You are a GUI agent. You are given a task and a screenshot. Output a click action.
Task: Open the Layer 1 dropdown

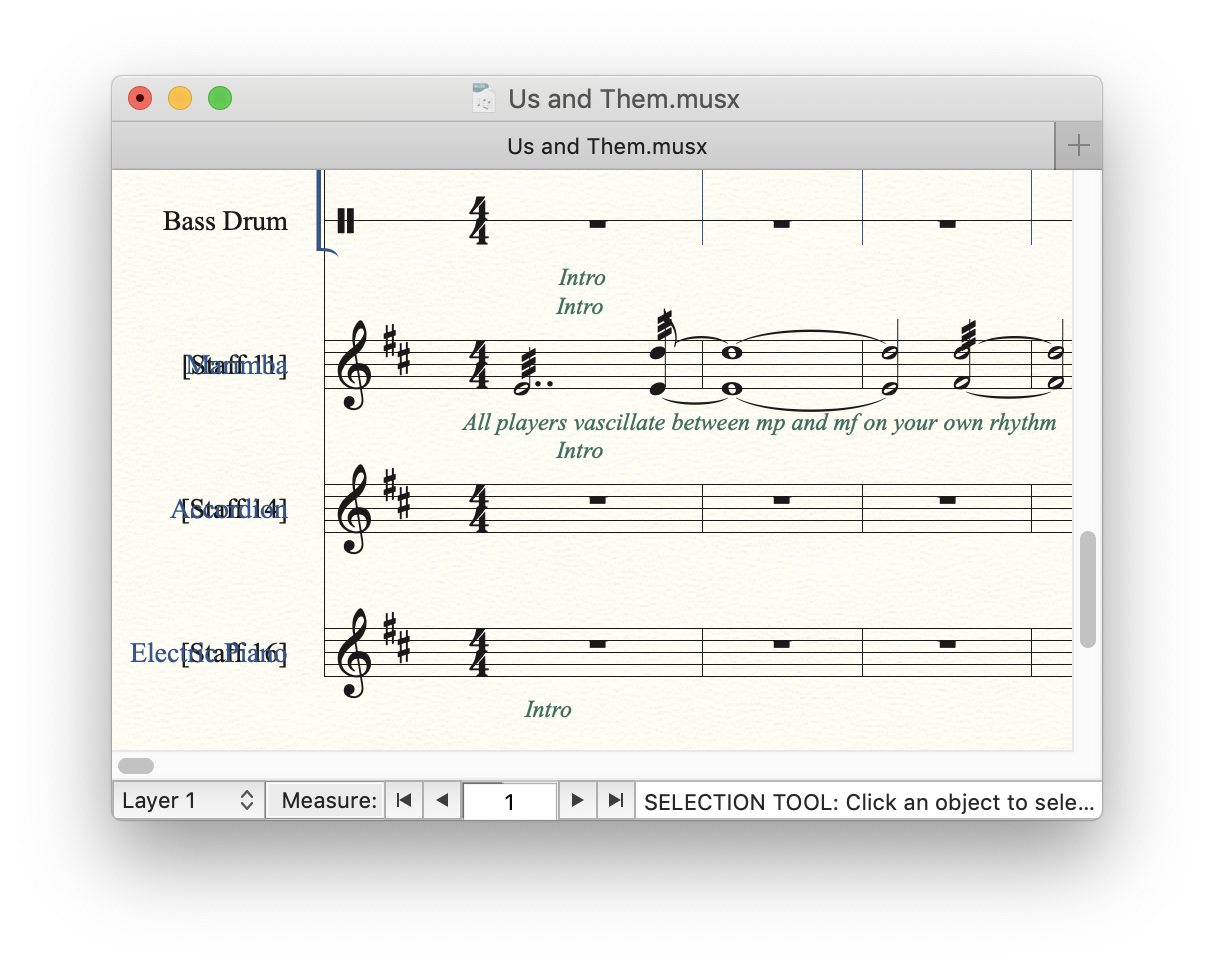[188, 801]
